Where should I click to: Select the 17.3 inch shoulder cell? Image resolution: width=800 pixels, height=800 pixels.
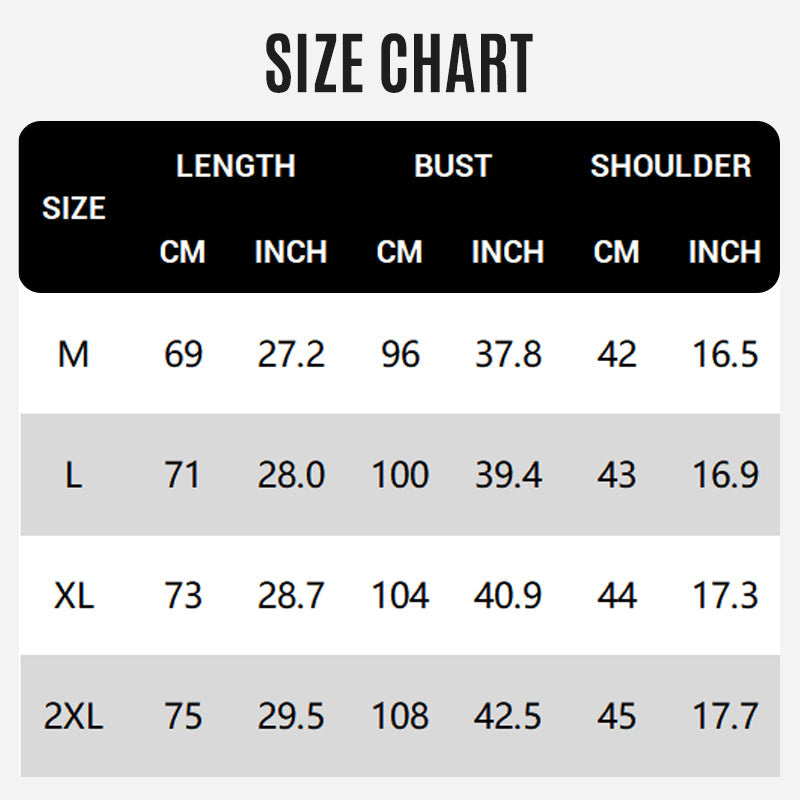(x=725, y=596)
